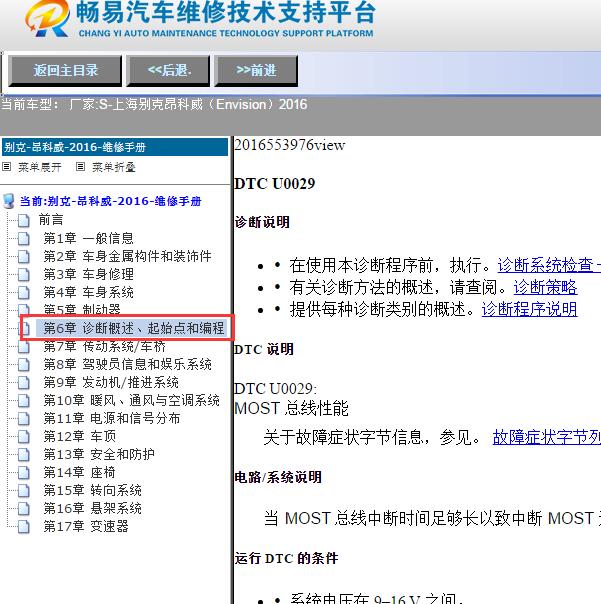Open 第8章 驾驶员信息和娱乐系统
Screen dimensions: 601x604
[128, 364]
